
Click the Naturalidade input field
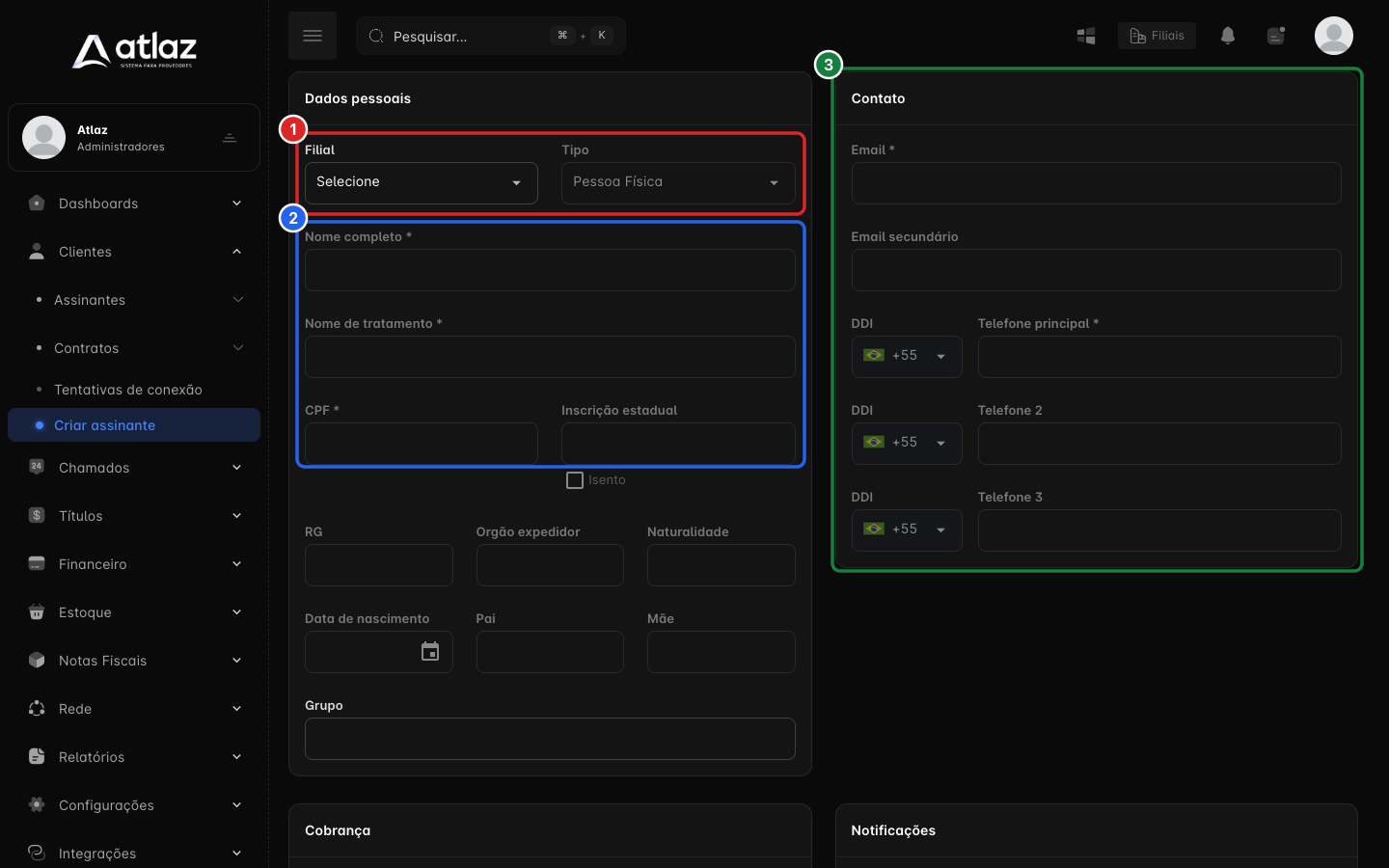pos(722,565)
